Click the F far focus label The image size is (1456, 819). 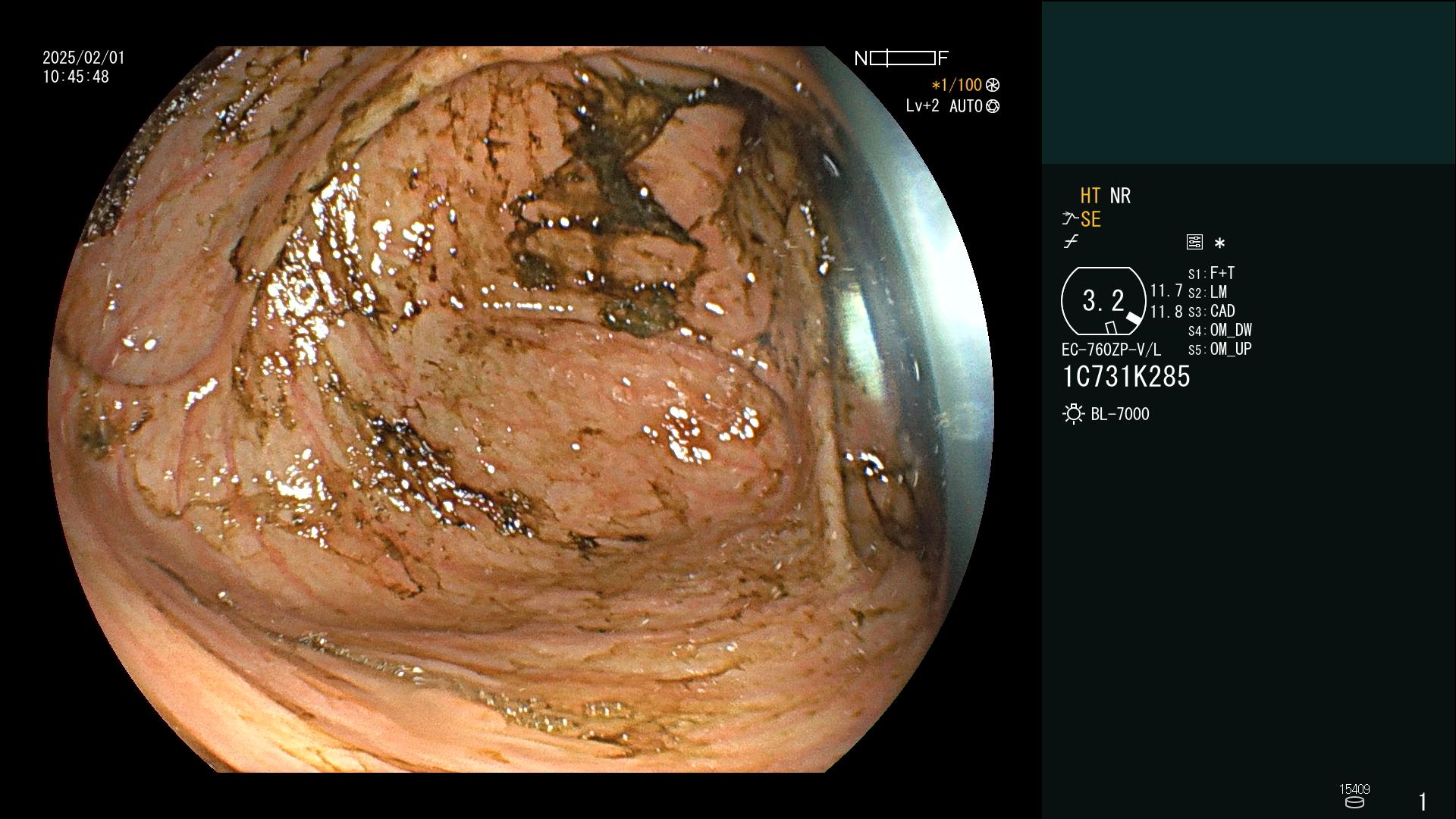943,58
